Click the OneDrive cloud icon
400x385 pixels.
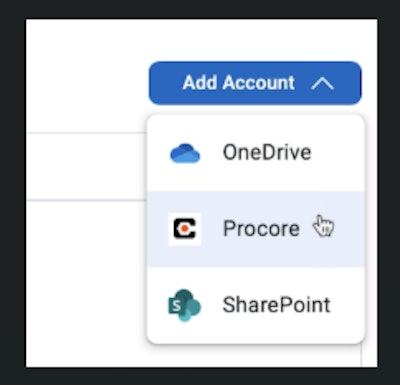pos(185,153)
